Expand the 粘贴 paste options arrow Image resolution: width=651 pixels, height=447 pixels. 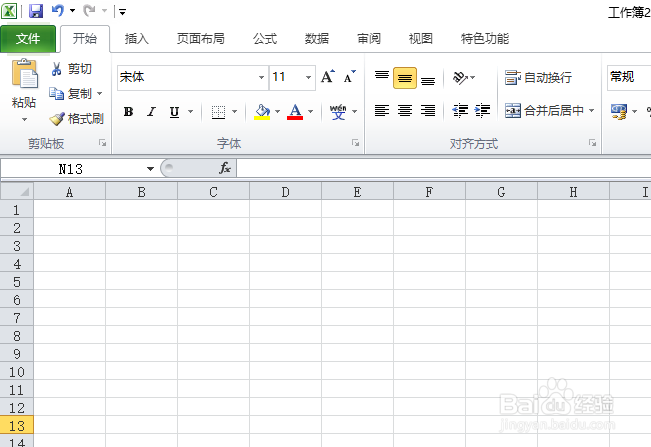24,120
